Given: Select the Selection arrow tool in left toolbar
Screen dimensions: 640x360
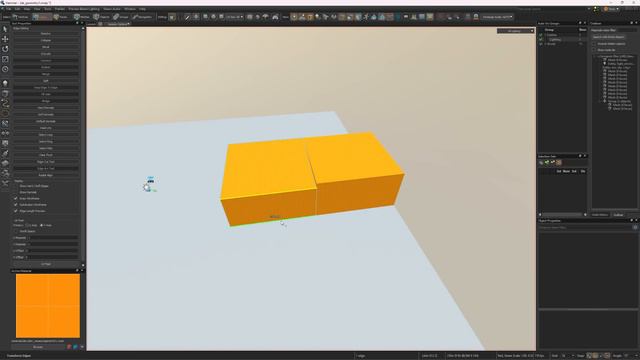Looking at the screenshot, I should point(5,29).
